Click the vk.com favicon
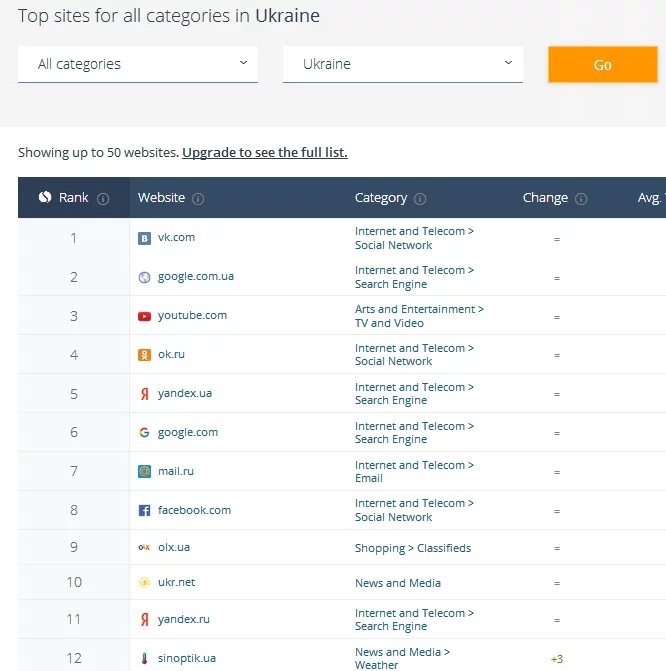666x671 pixels. pyautogui.click(x=145, y=238)
